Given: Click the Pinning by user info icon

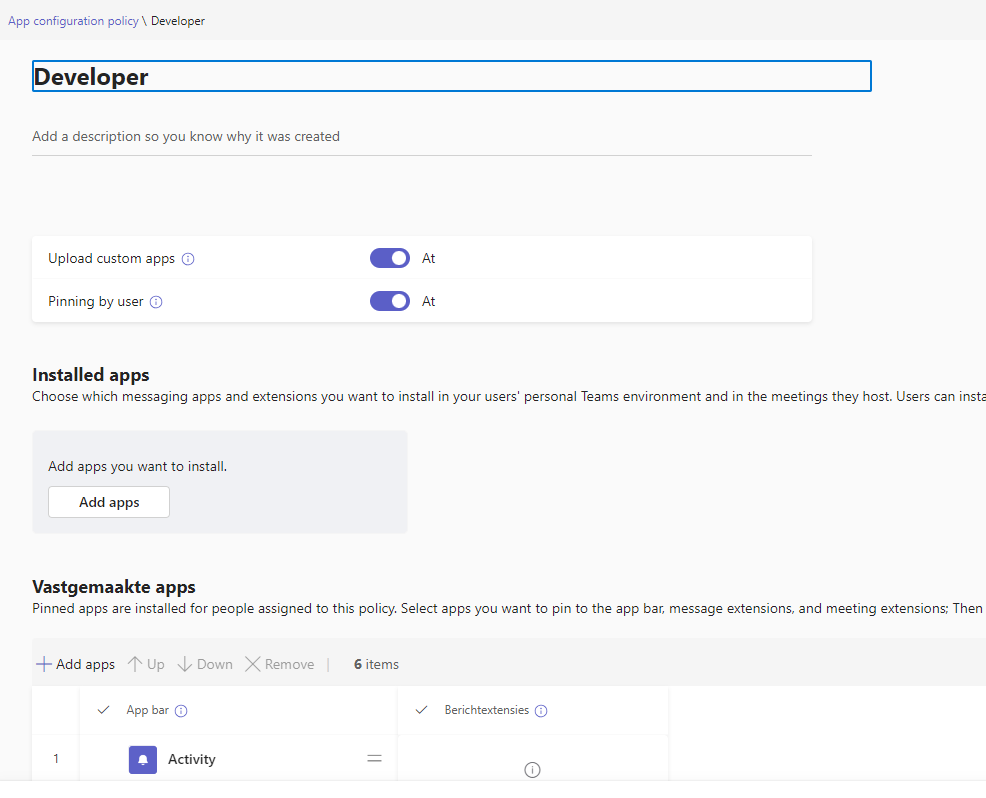Looking at the screenshot, I should [156, 302].
